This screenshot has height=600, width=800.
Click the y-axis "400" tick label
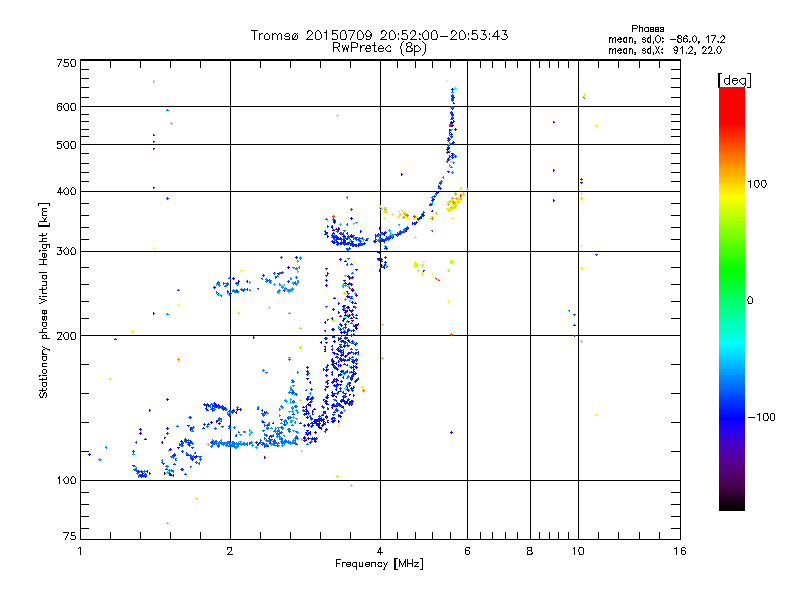(x=66, y=191)
